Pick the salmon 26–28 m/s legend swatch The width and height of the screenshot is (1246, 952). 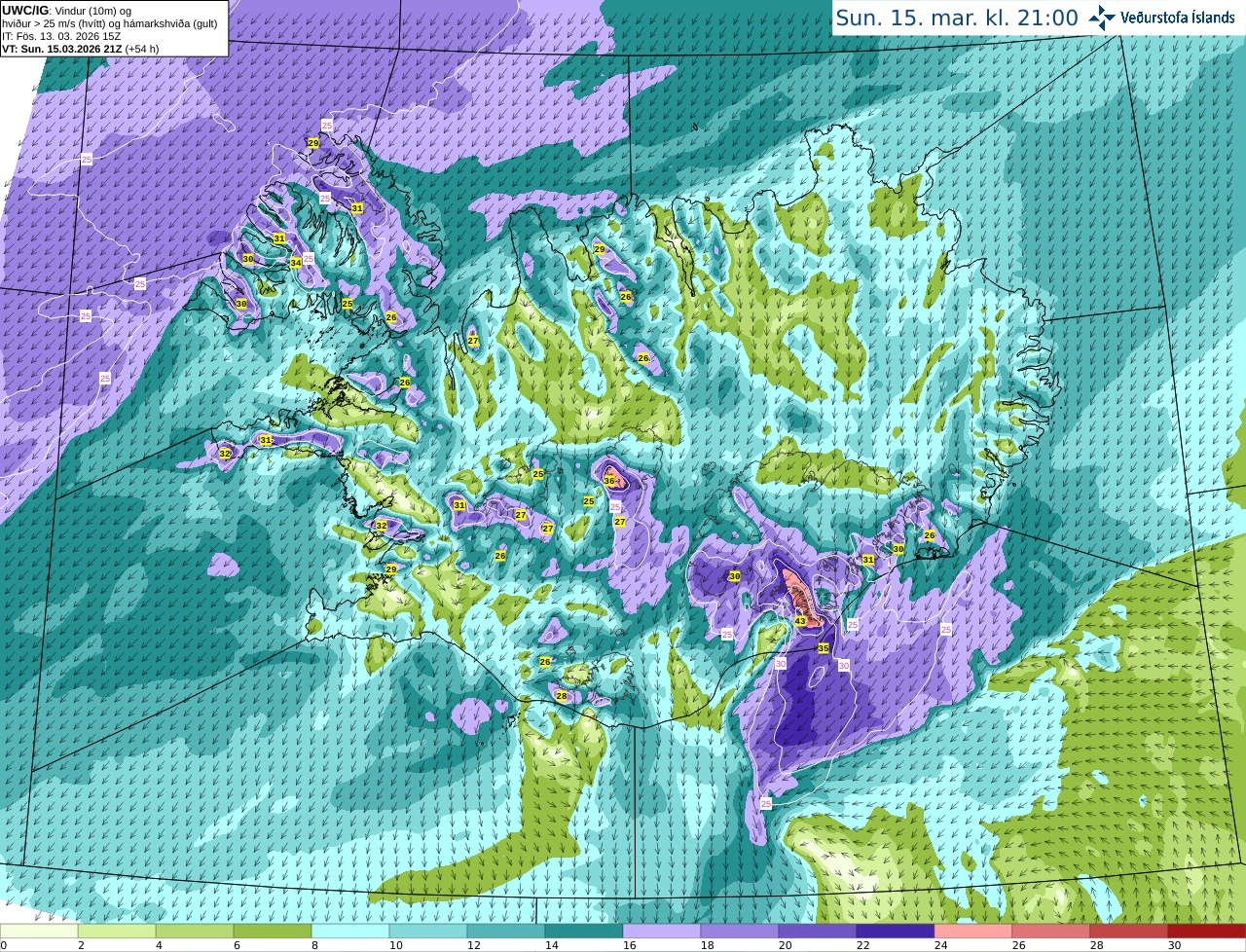pos(1051,932)
